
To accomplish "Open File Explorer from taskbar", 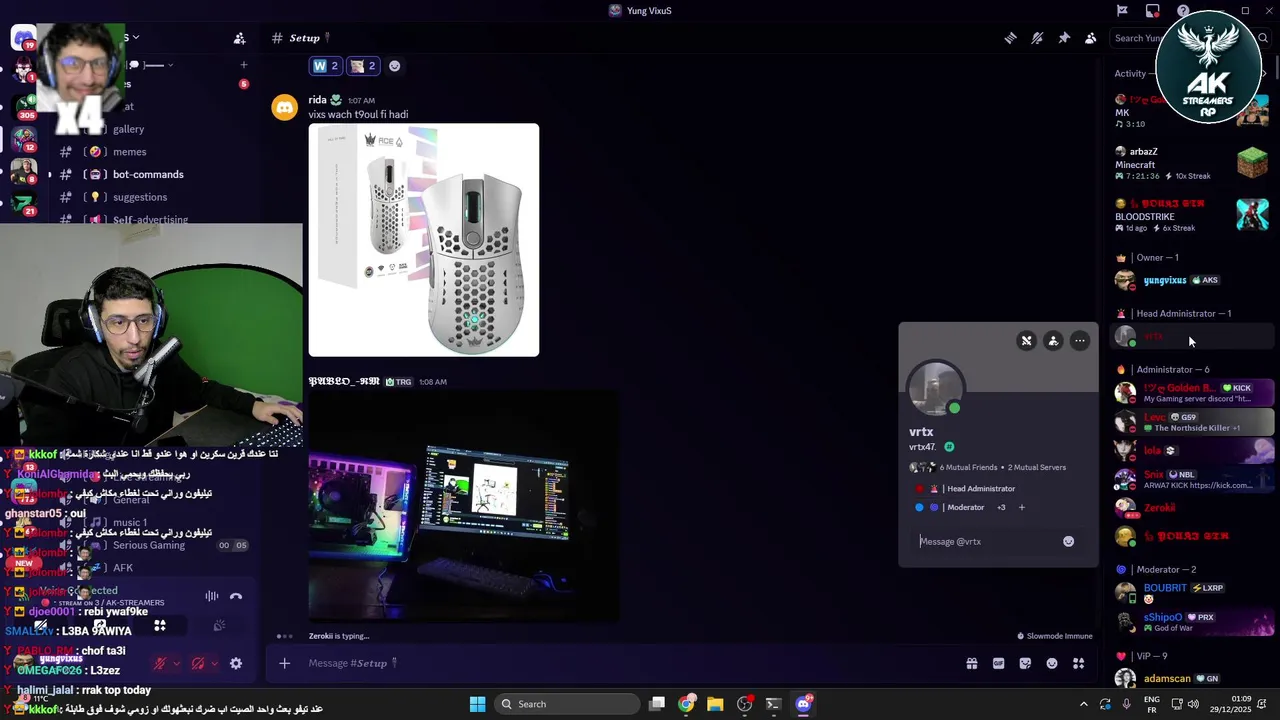I will click(715, 704).
